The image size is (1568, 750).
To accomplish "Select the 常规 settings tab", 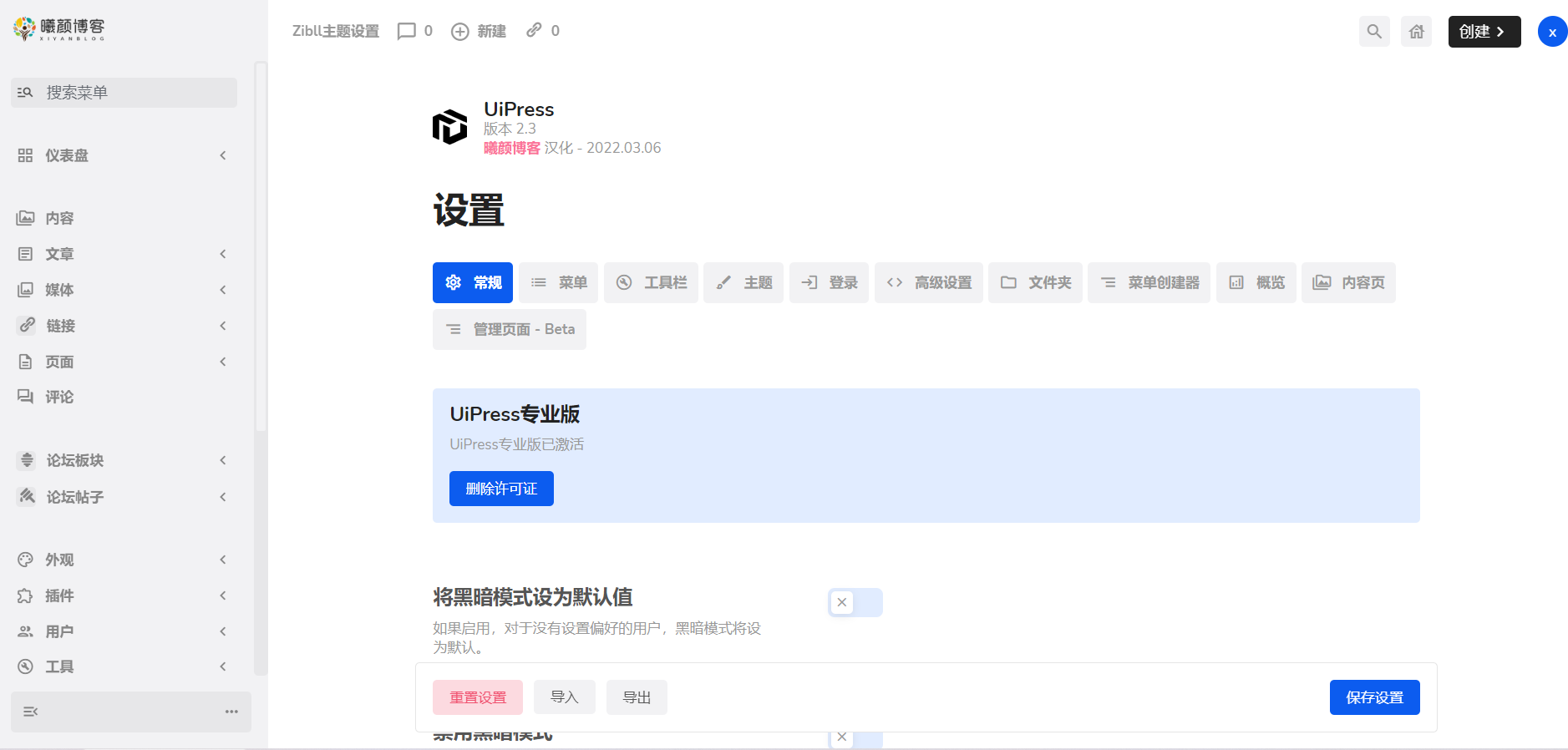I will click(x=473, y=282).
